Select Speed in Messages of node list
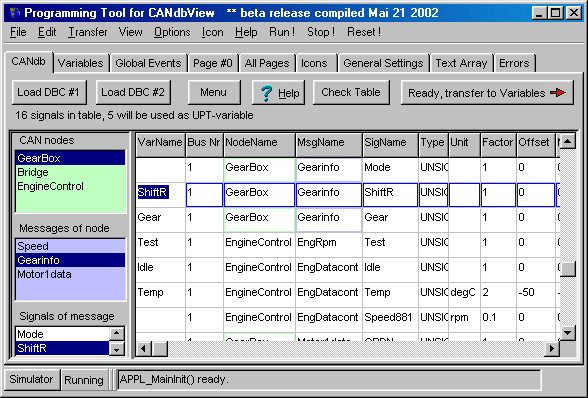Screen dimensions: 588x398 click(70, 246)
